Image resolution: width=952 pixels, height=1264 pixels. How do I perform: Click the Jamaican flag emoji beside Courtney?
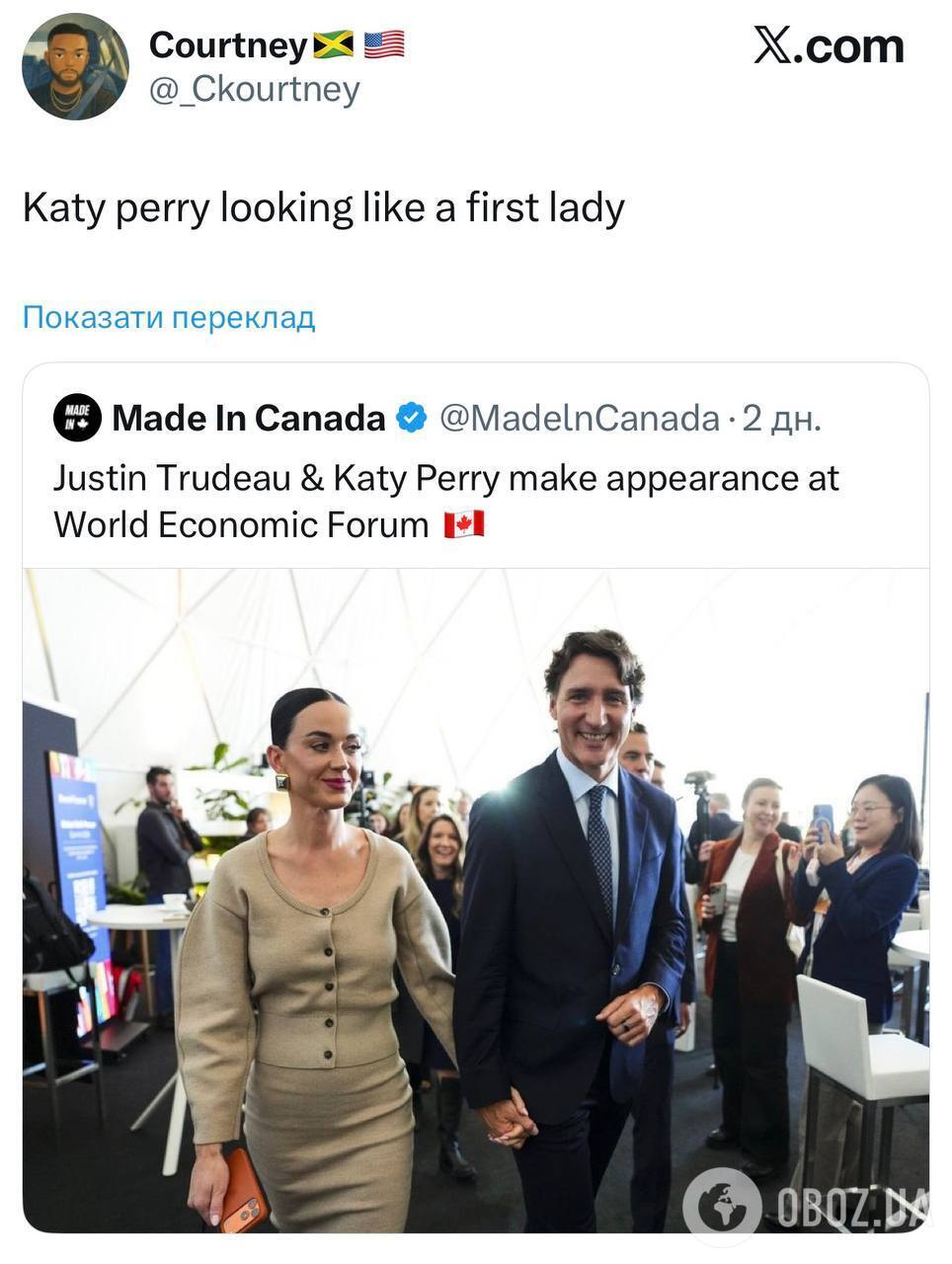click(x=333, y=44)
